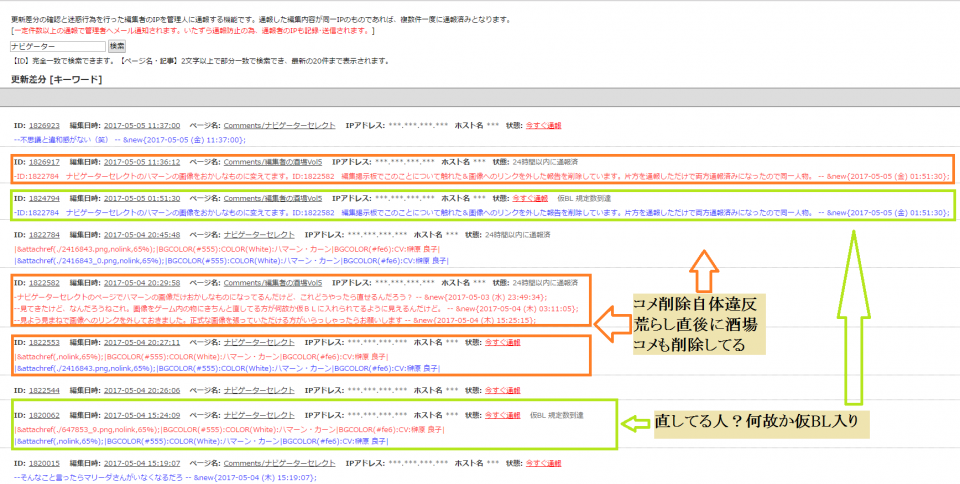Open revision ID 1824794 link
The height and width of the screenshot is (484, 960).
tap(44, 198)
